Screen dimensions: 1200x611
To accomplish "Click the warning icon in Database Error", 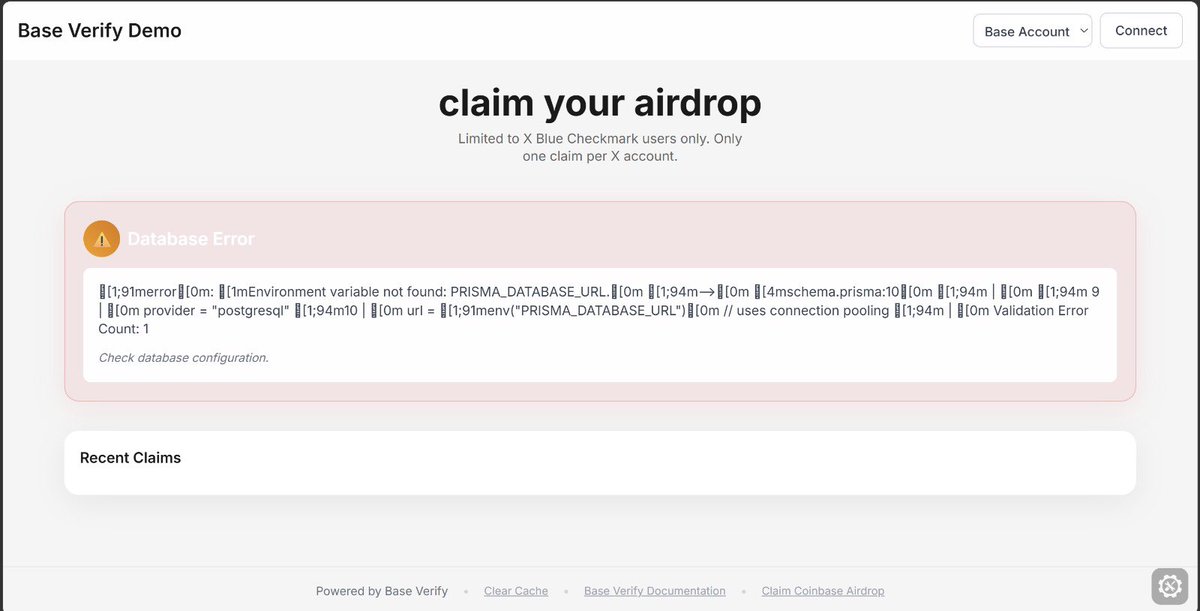I will tap(102, 239).
